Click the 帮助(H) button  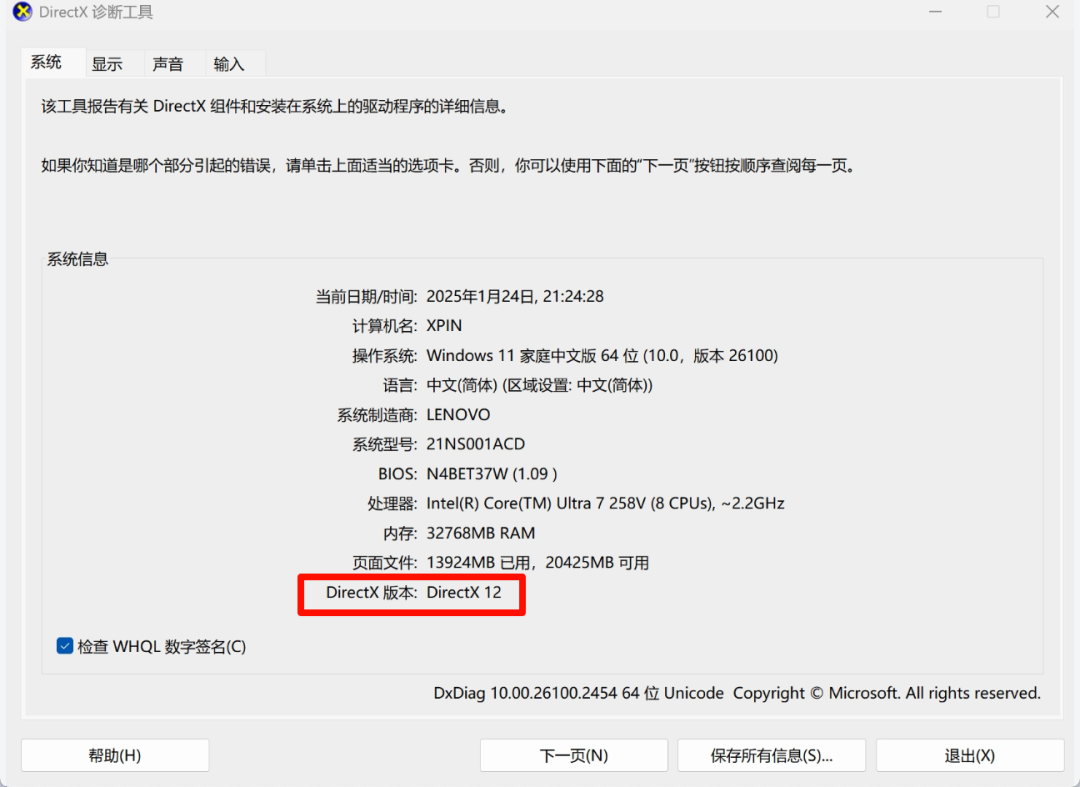115,755
